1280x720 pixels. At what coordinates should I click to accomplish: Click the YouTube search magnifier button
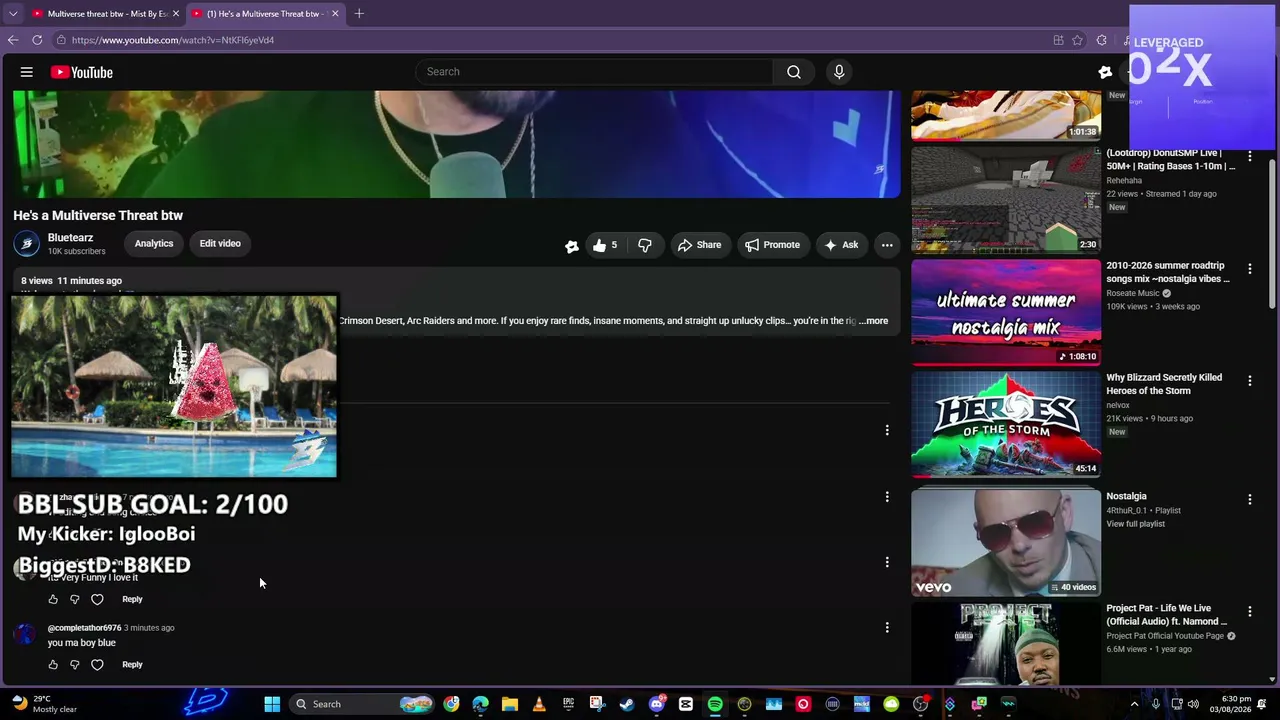(x=794, y=72)
